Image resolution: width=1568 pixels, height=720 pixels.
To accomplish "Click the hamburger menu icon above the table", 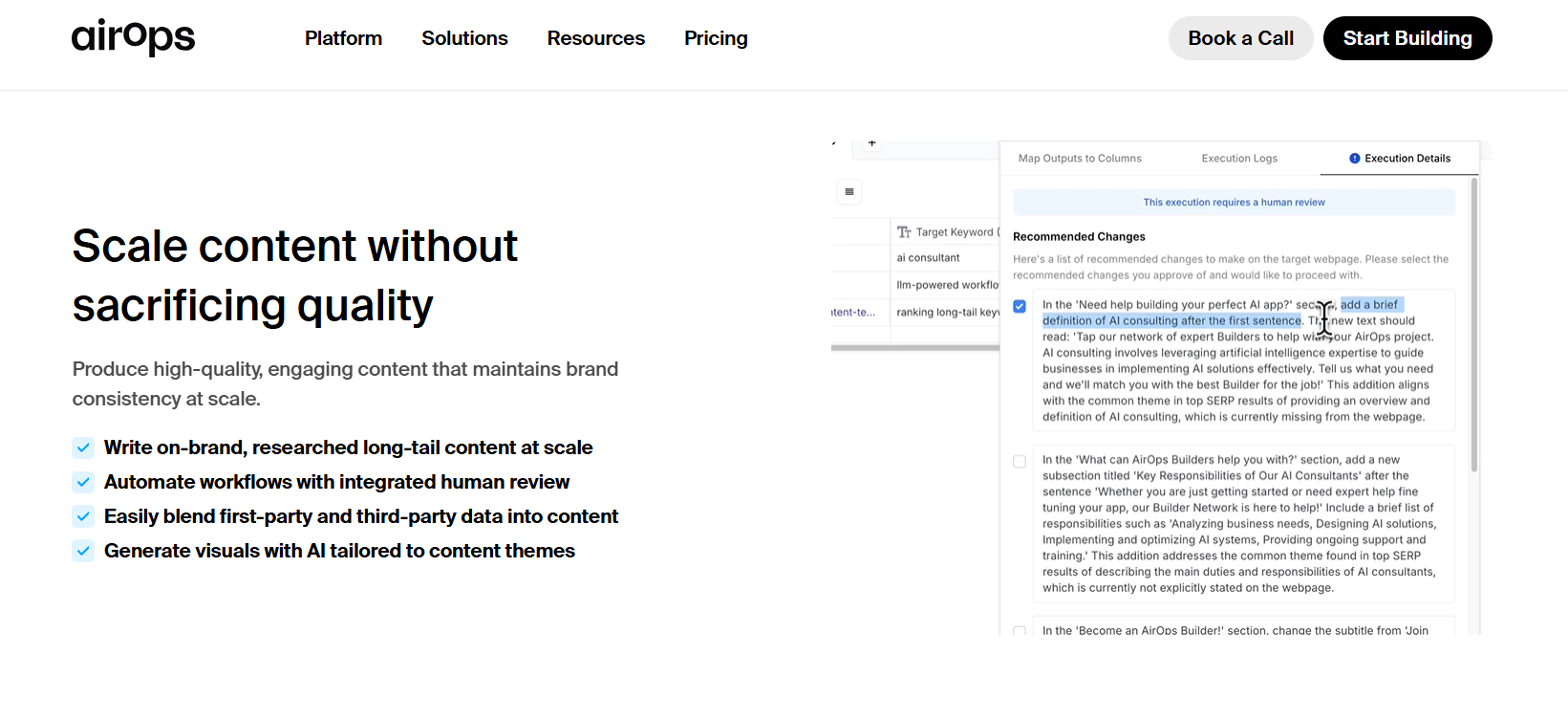I will [x=849, y=192].
